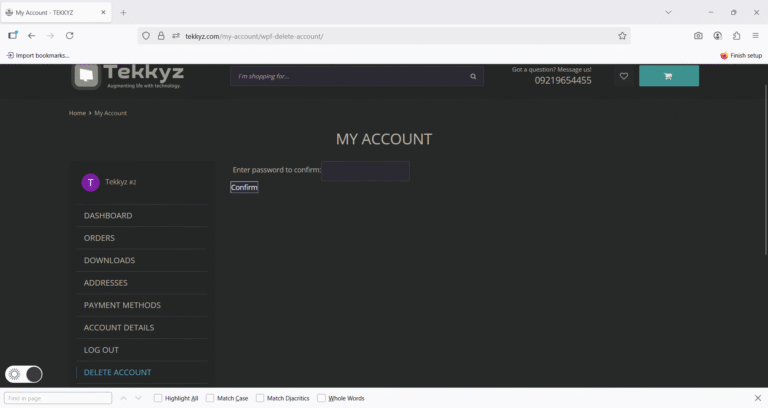
Task: Open Firefox application menu
Action: tap(755, 36)
